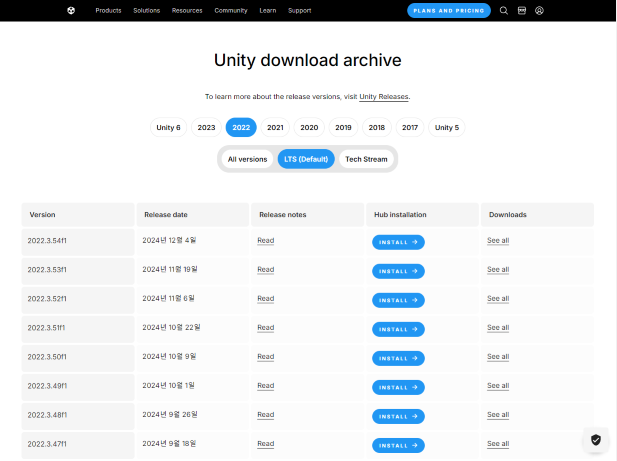The image size is (617, 461).
Task: Select the 2022.3.51f1 version cell
Action: click(x=78, y=329)
